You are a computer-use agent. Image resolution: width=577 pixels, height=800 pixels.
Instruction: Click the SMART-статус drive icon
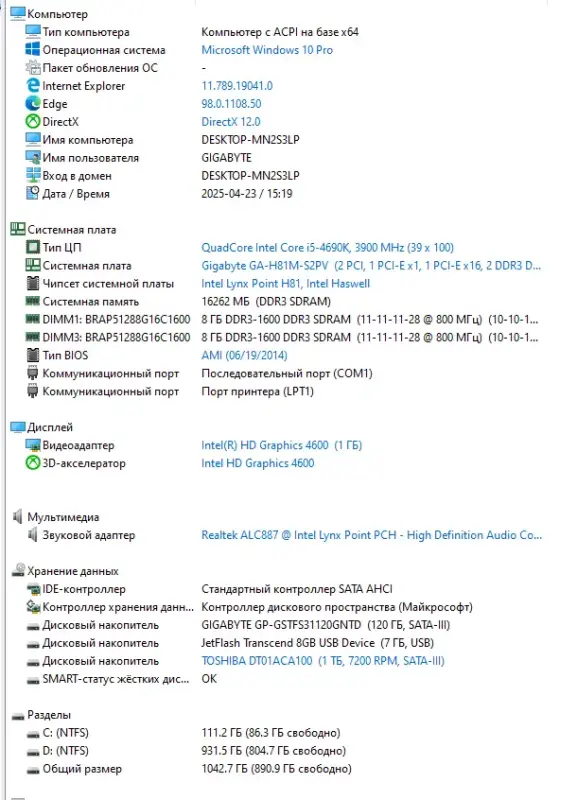pyautogui.click(x=33, y=680)
